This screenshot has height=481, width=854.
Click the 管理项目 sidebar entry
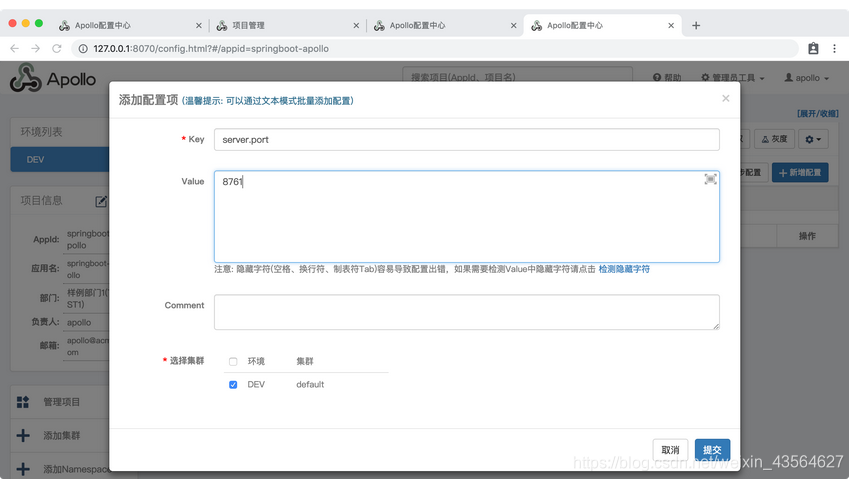click(x=62, y=402)
